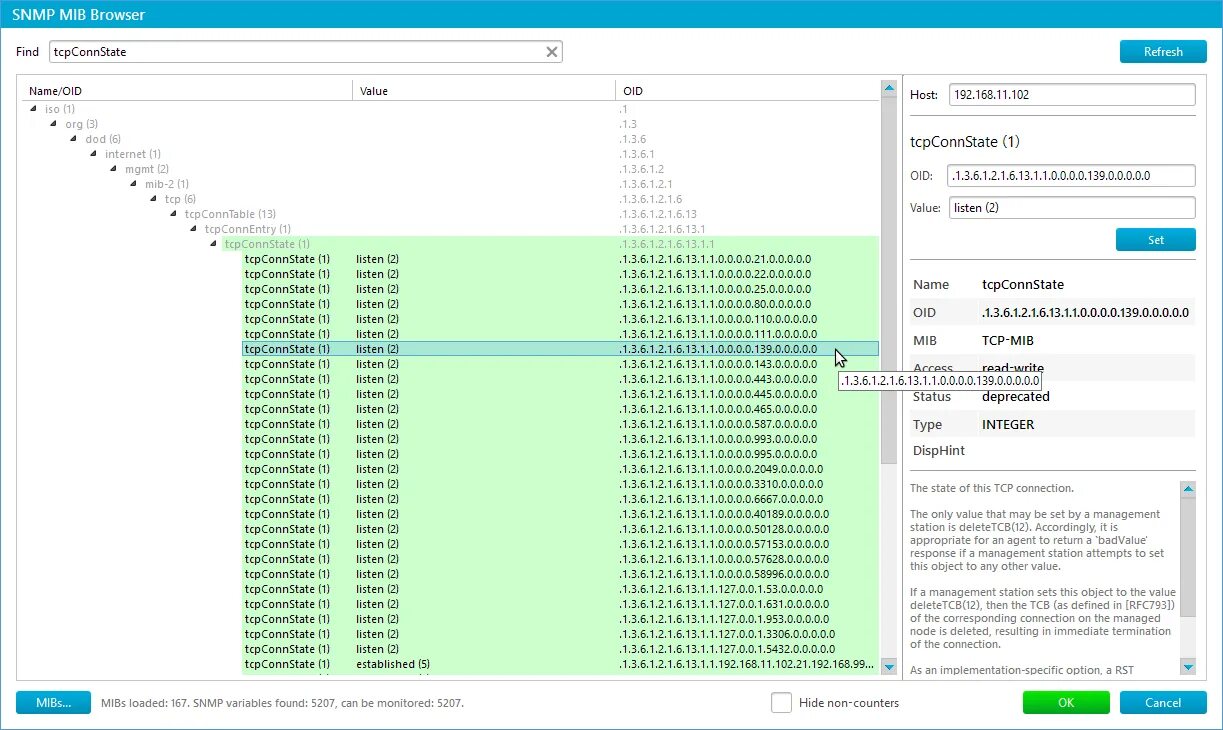1223x730 pixels.
Task: Clear the Find field with the X icon
Action: pyautogui.click(x=551, y=52)
